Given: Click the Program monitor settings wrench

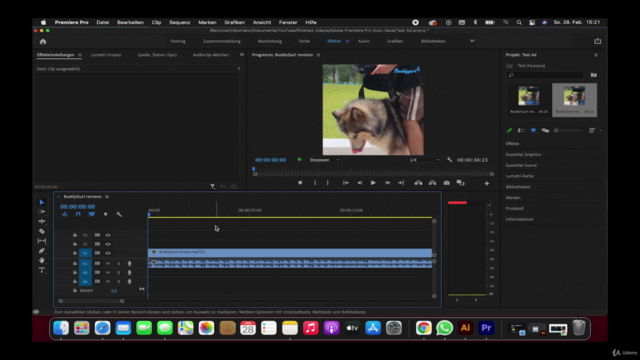Looking at the screenshot, I should pyautogui.click(x=449, y=160).
